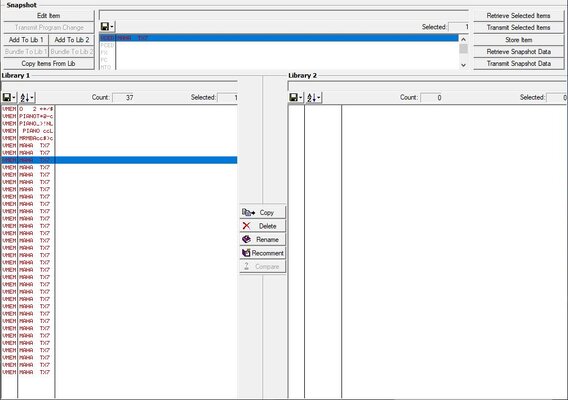The width and height of the screenshot is (568, 400).
Task: Click the Copy button between libraries
Action: [x=263, y=212]
